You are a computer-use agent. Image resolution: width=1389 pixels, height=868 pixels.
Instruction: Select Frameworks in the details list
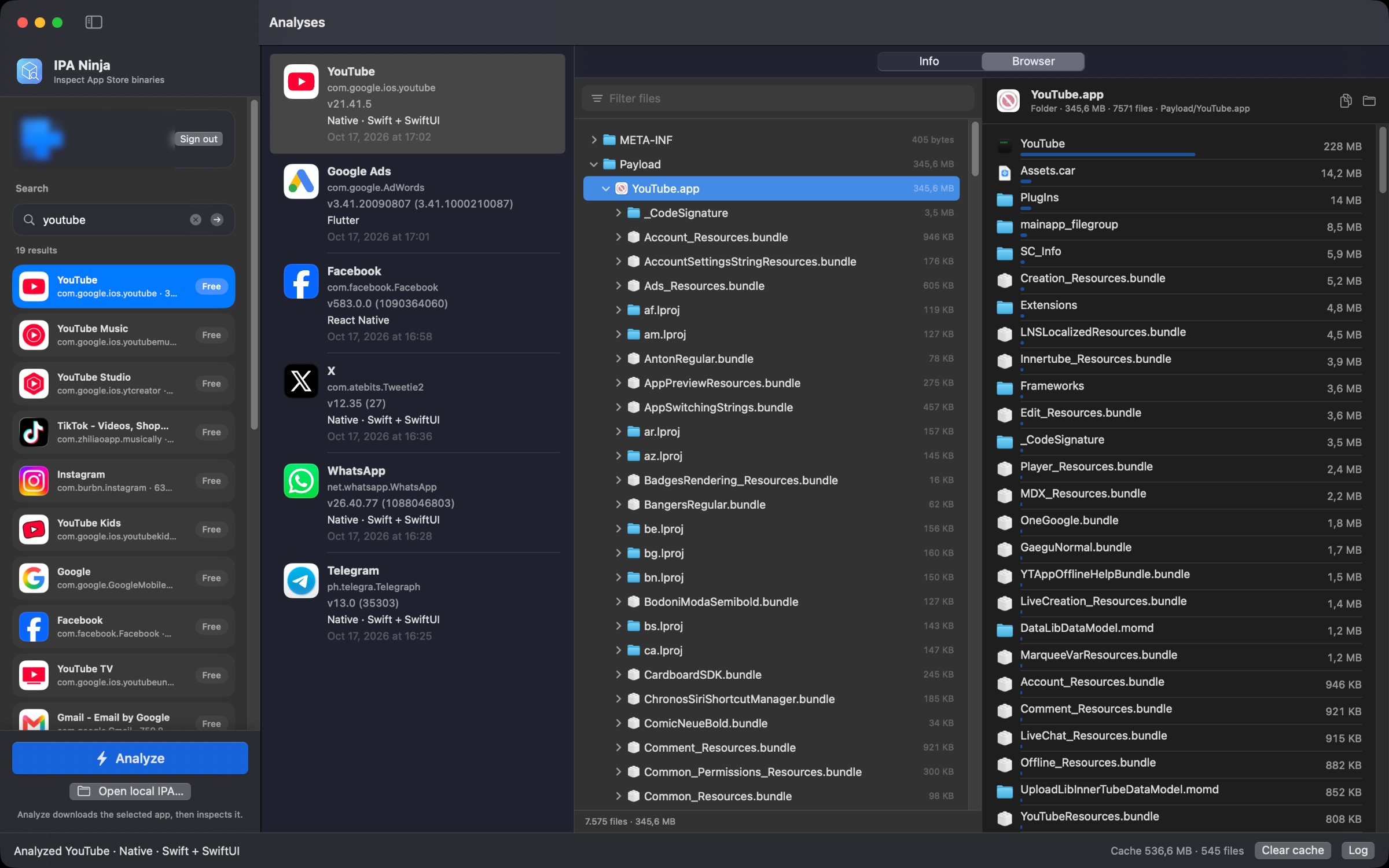(1179, 388)
